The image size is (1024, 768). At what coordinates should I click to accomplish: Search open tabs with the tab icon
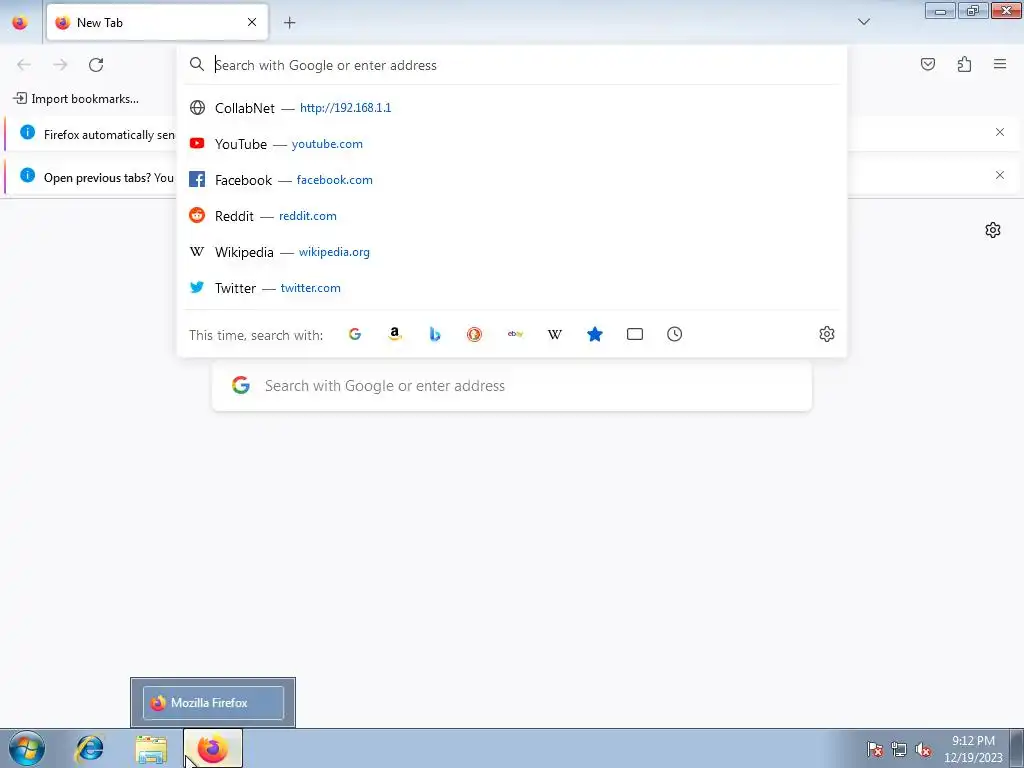pyautogui.click(x=635, y=334)
